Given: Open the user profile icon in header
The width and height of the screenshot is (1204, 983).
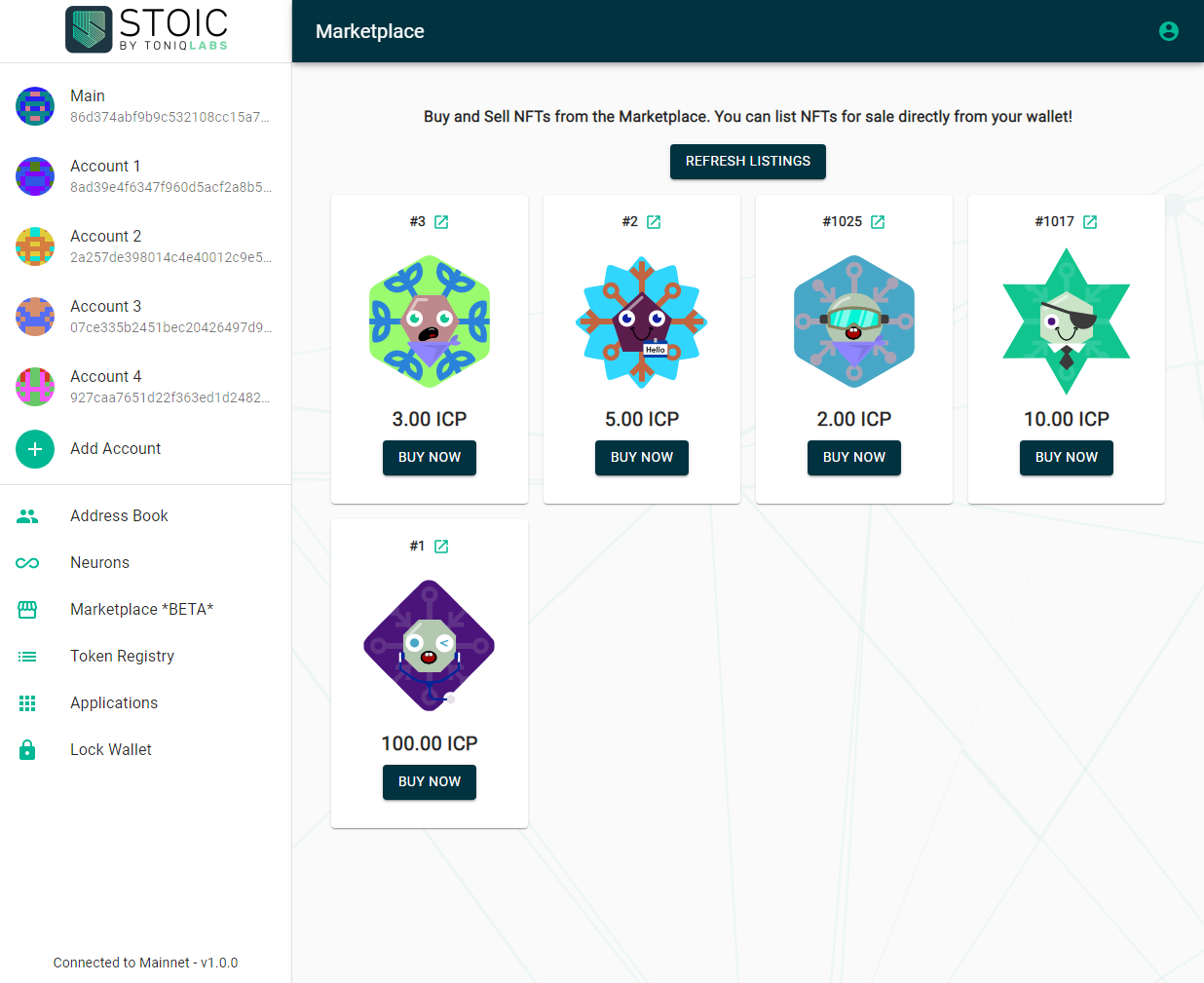Looking at the screenshot, I should [x=1169, y=31].
